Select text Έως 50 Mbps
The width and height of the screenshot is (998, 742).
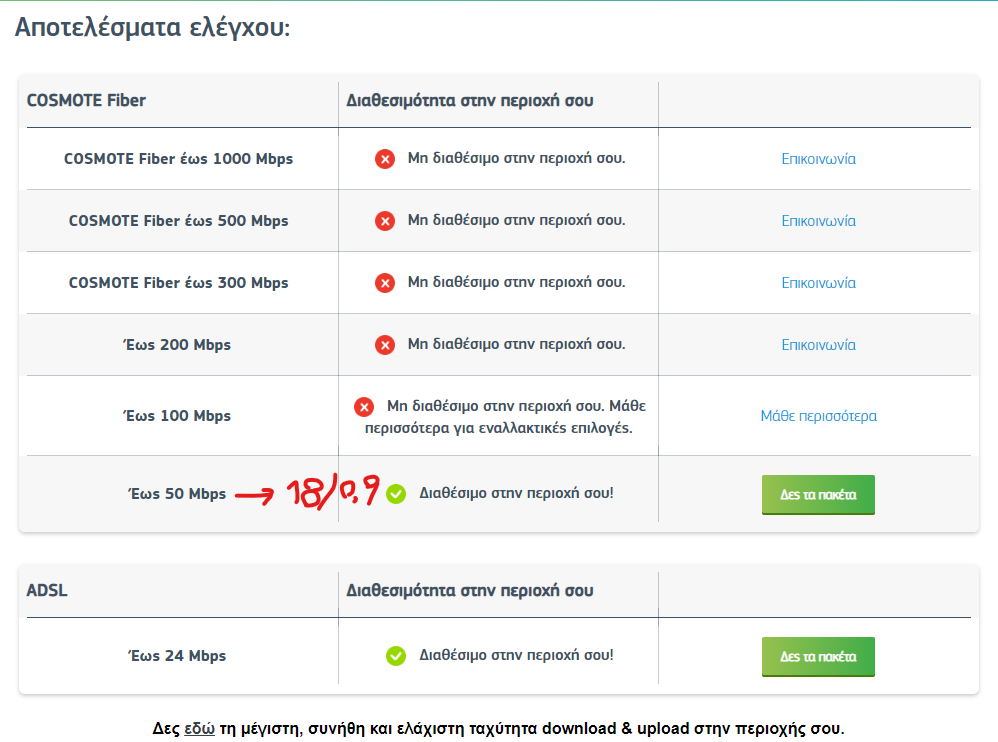(177, 494)
